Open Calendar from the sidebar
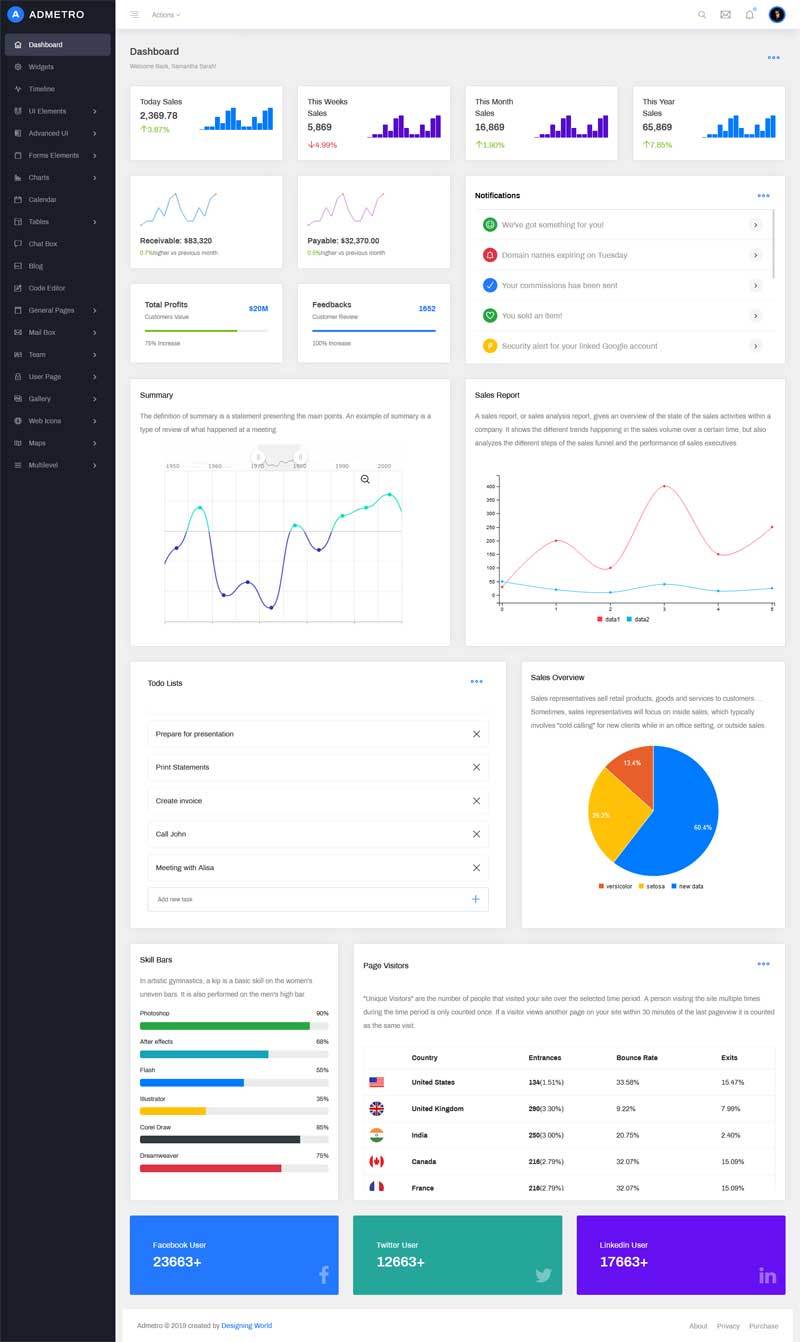This screenshot has width=800, height=1342. pyautogui.click(x=42, y=199)
